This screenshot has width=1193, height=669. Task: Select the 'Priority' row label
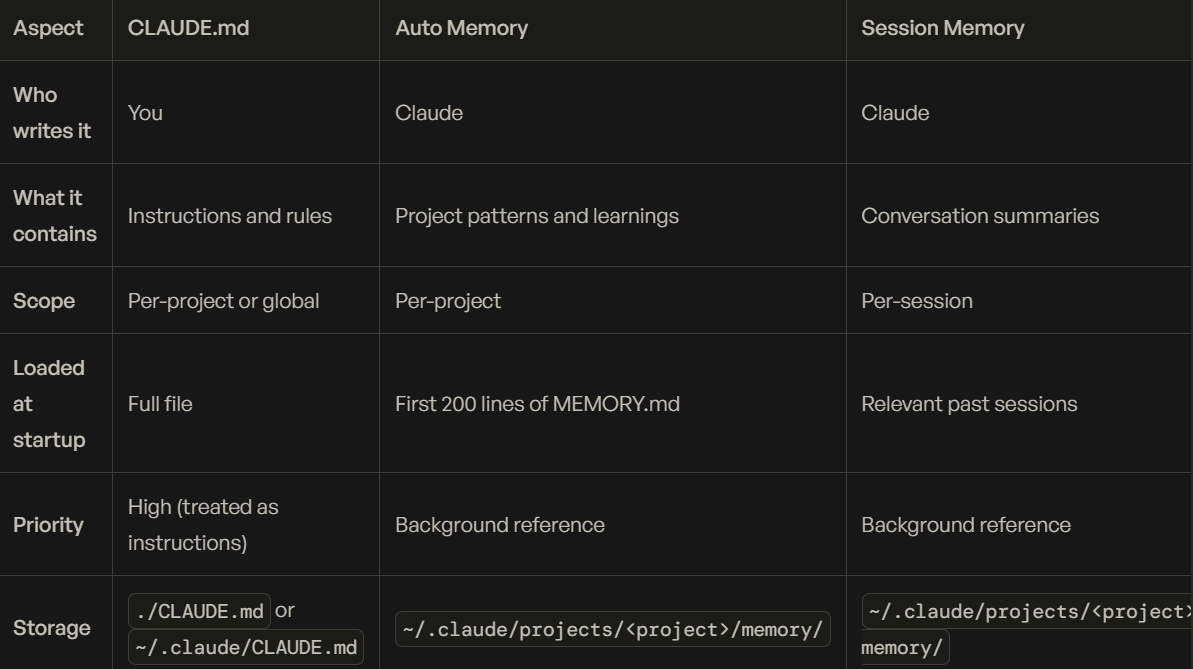coord(48,524)
